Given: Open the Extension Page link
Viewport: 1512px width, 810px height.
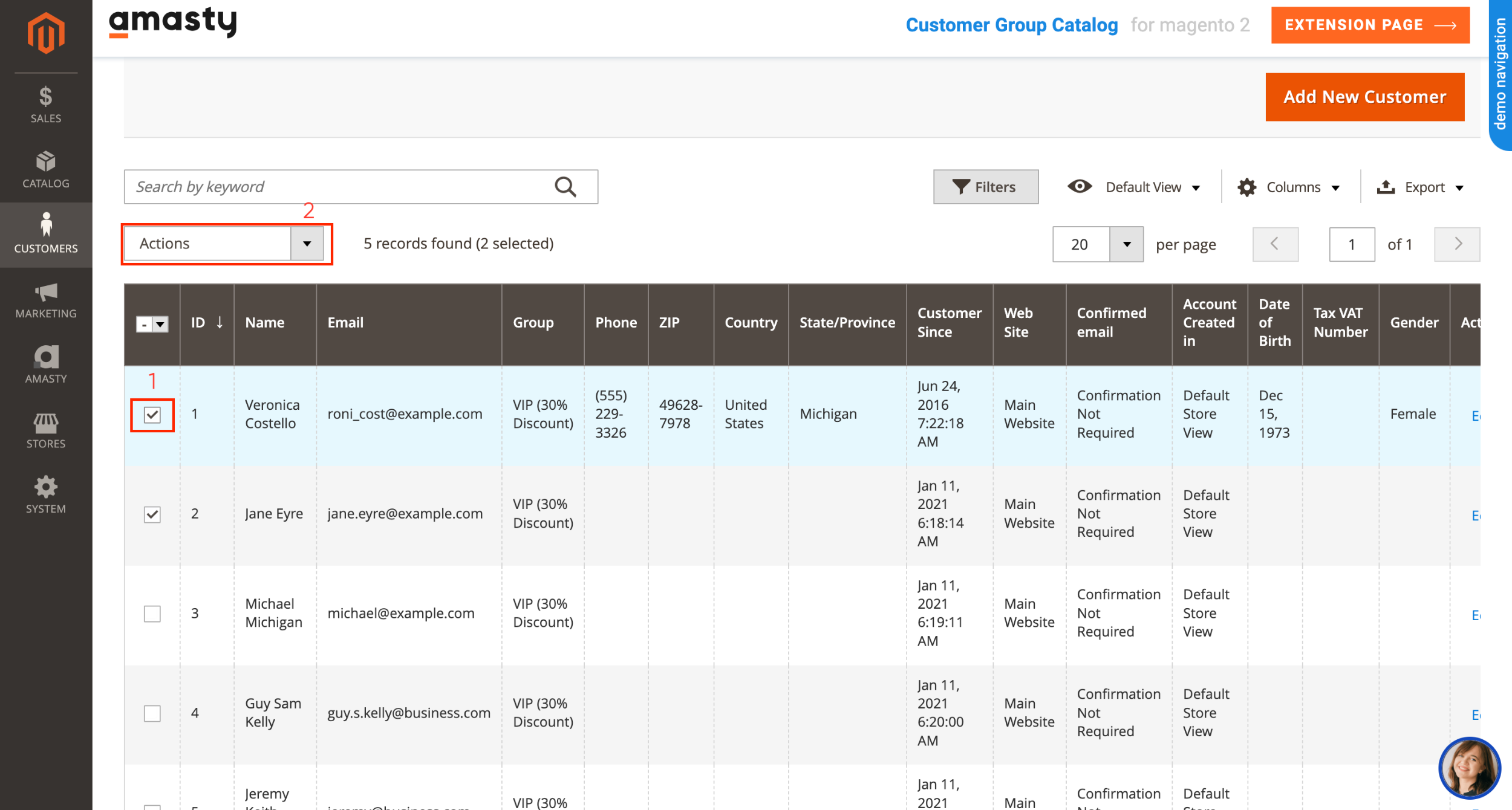Looking at the screenshot, I should pos(1370,25).
